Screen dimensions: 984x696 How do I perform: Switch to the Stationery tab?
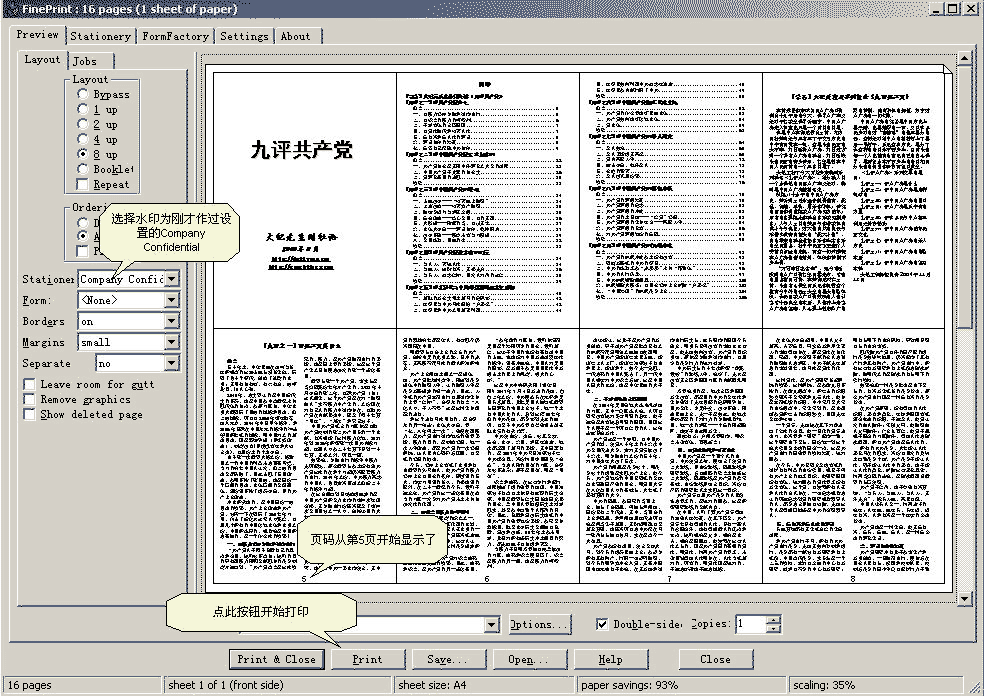click(100, 36)
